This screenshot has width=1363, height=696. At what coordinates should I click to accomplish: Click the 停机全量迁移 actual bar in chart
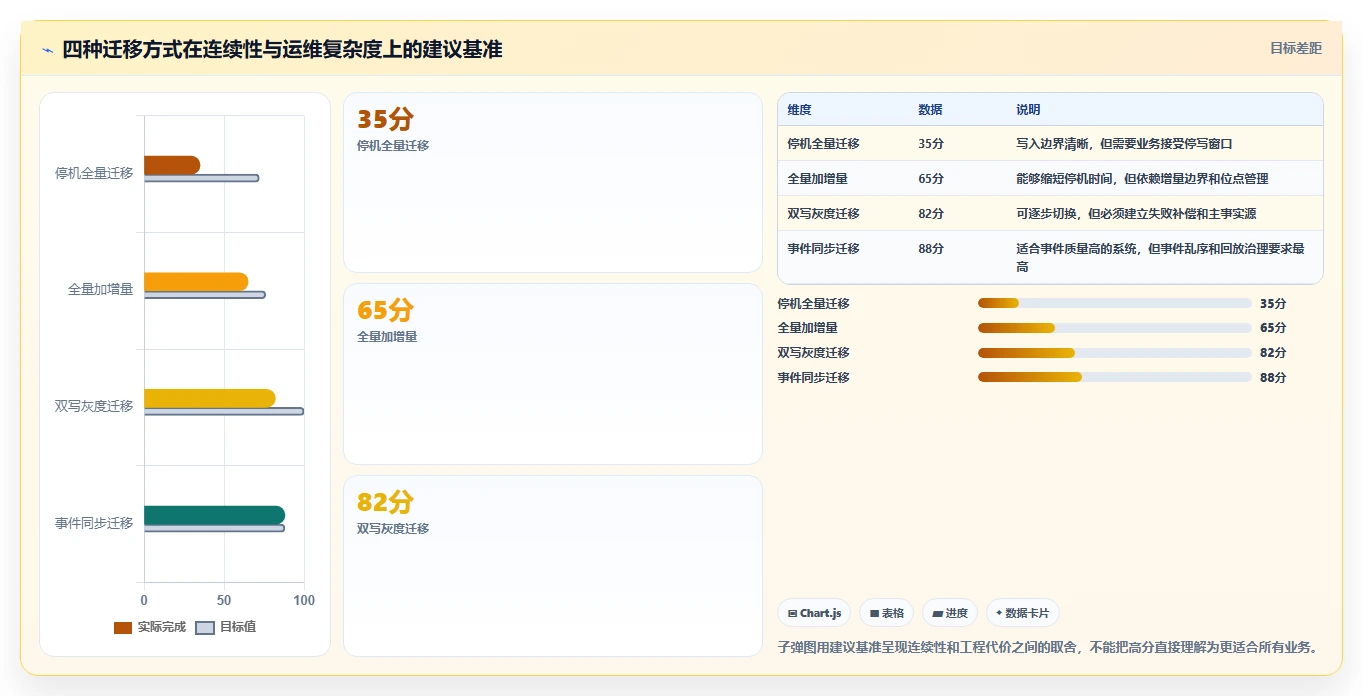pos(172,165)
